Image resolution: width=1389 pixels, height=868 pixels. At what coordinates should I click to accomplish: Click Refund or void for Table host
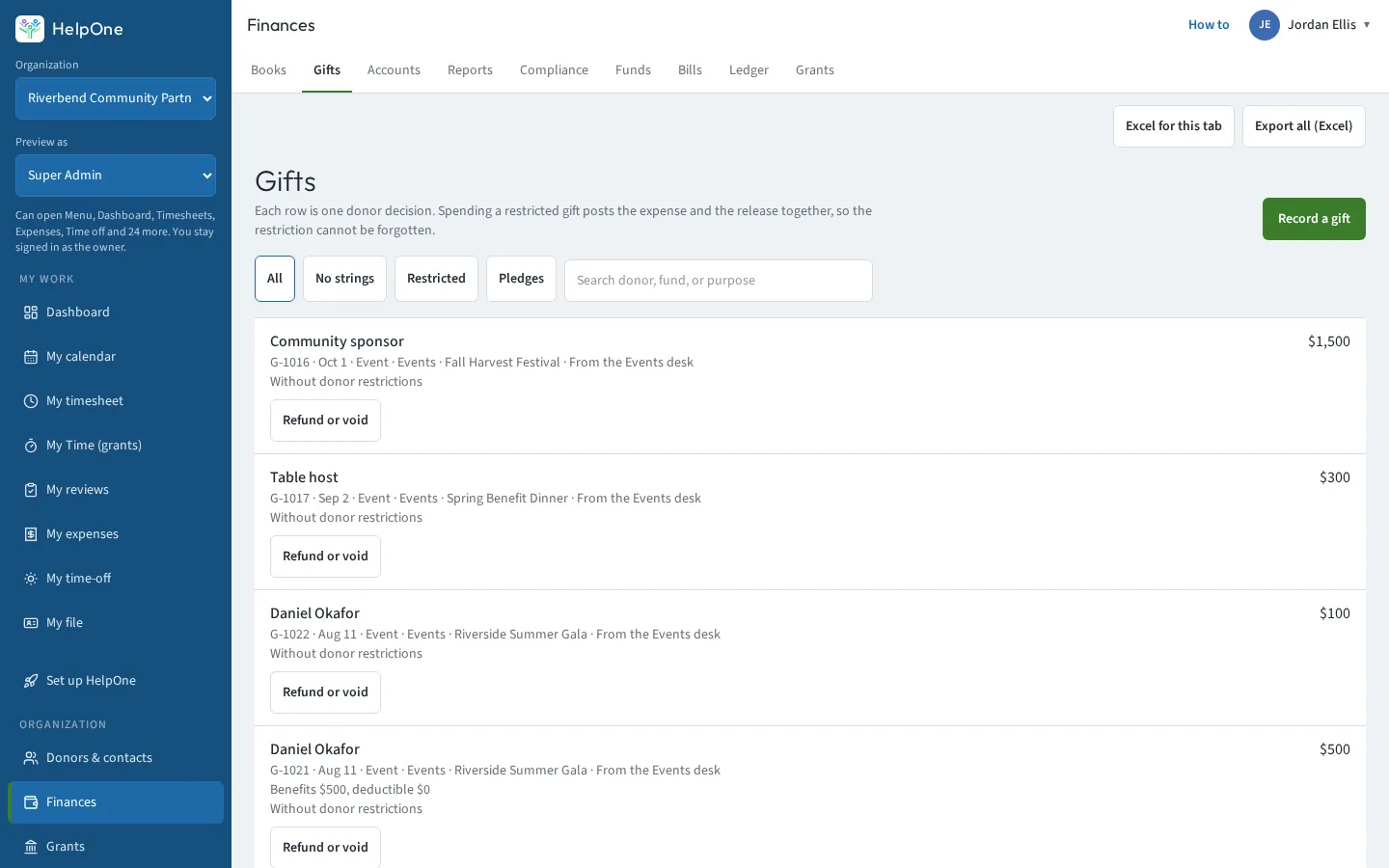pos(325,556)
